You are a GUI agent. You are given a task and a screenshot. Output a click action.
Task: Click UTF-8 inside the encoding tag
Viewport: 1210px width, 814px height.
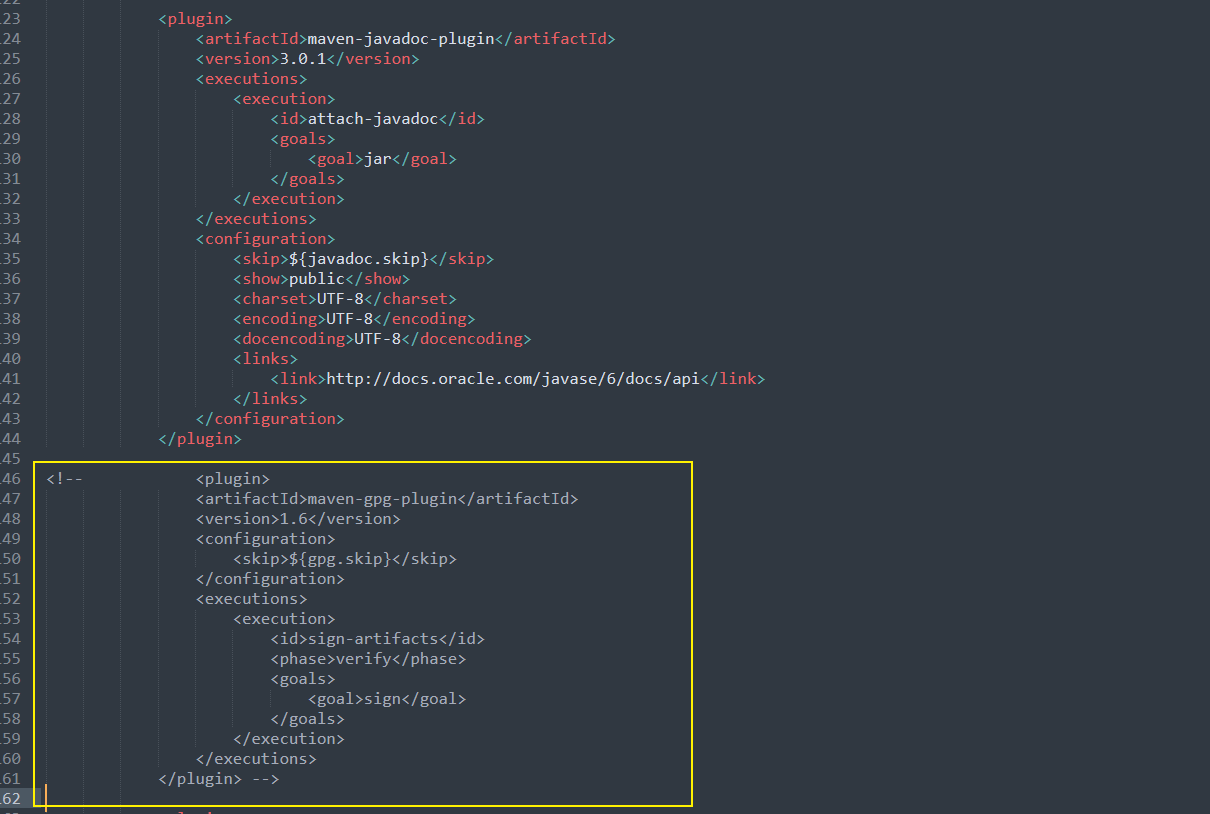tap(354, 319)
